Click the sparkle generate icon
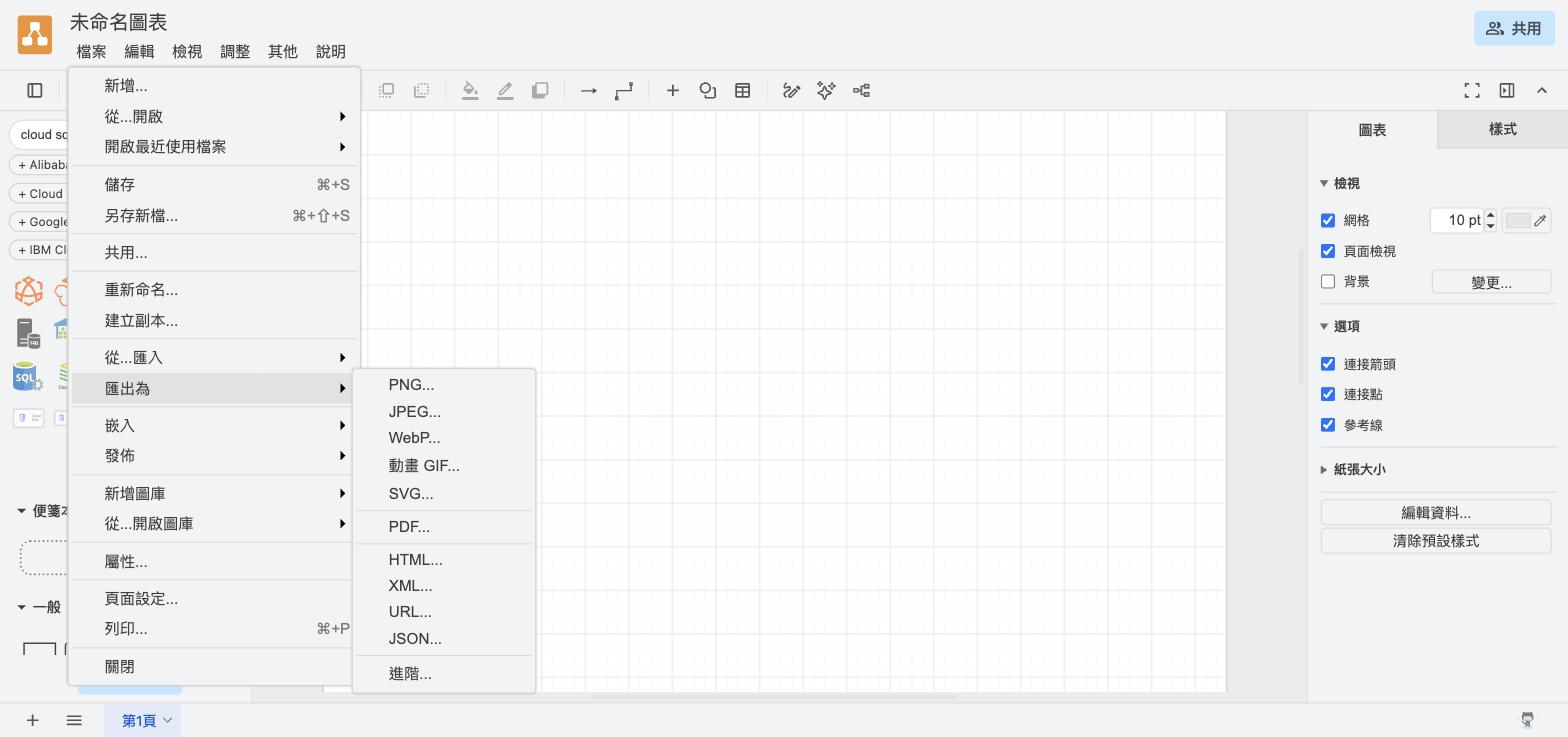The image size is (1568, 737). click(x=826, y=91)
